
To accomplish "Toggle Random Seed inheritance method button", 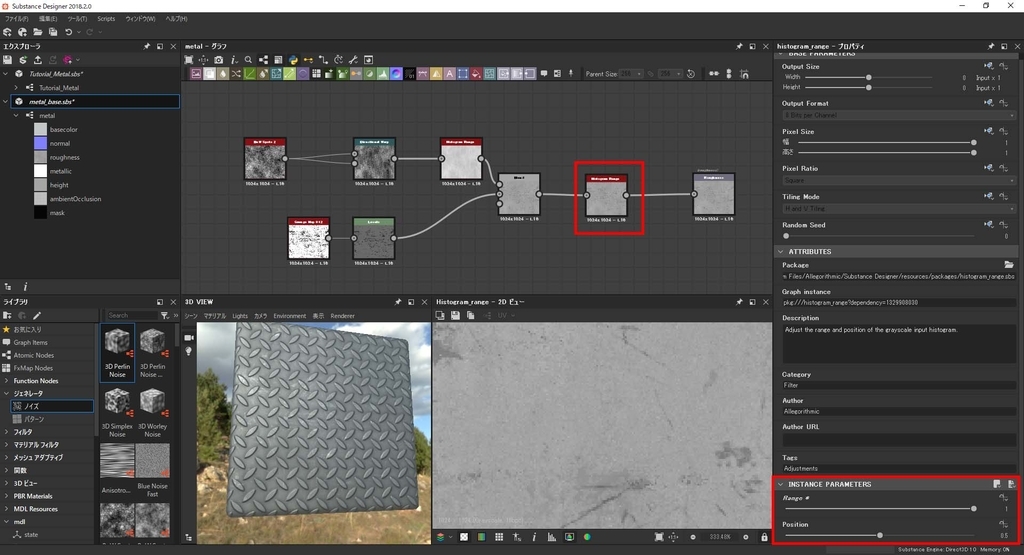I will click(x=989, y=225).
